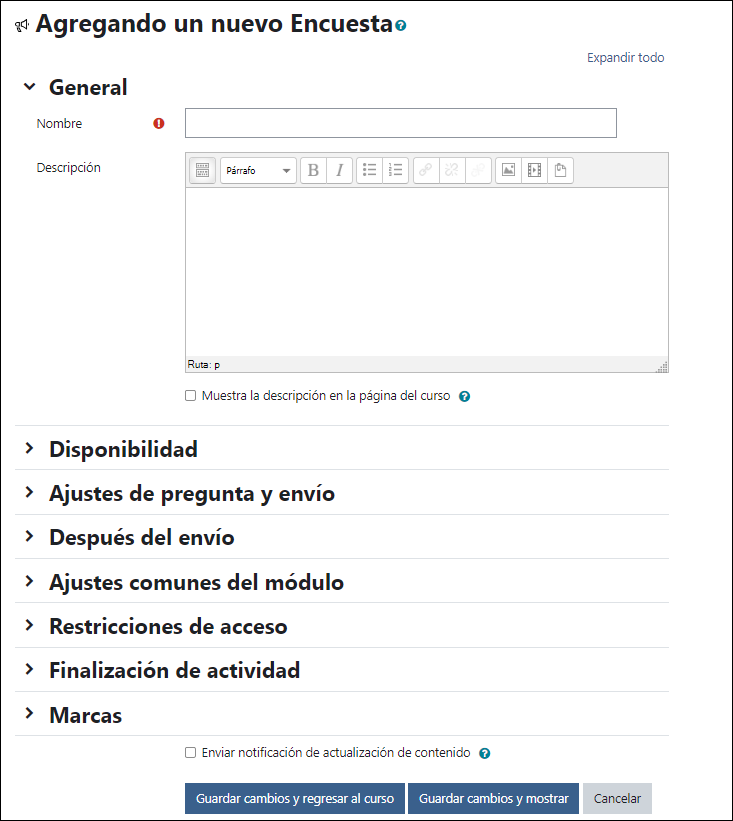The image size is (733, 821).
Task: Insert Moodle media into description
Action: click(x=535, y=170)
